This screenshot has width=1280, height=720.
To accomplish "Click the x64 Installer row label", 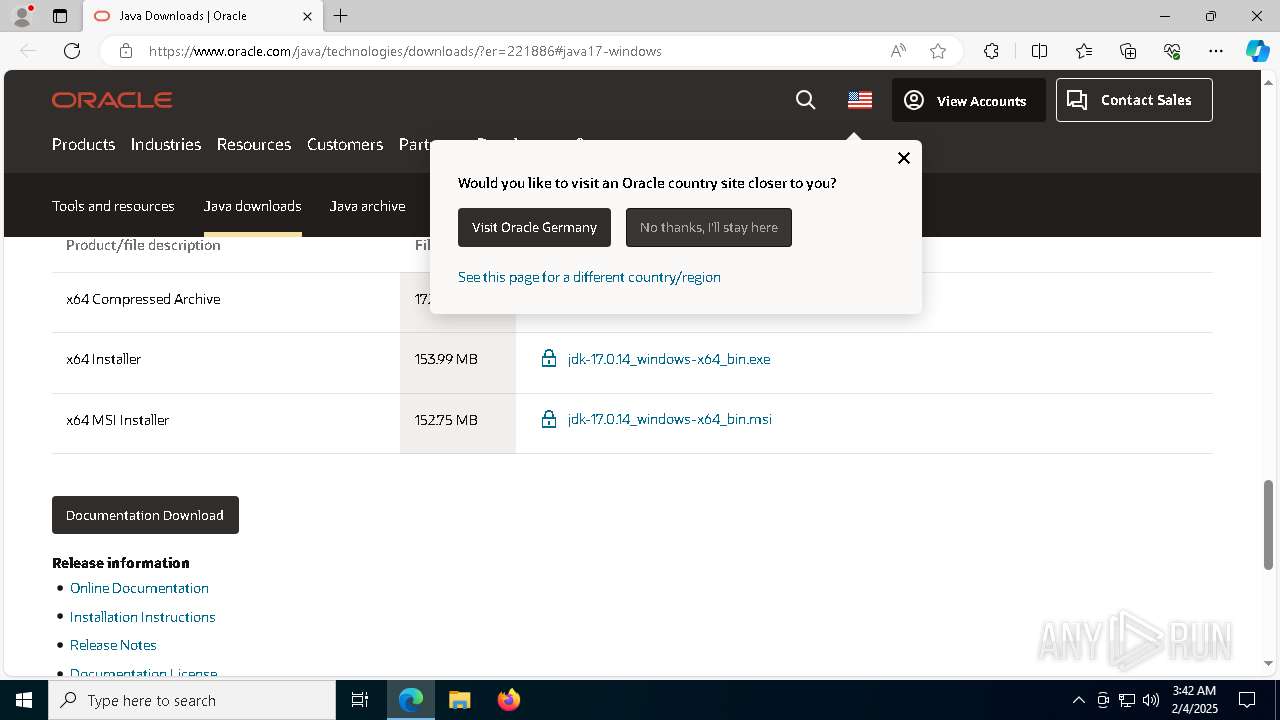I will coord(104,359).
